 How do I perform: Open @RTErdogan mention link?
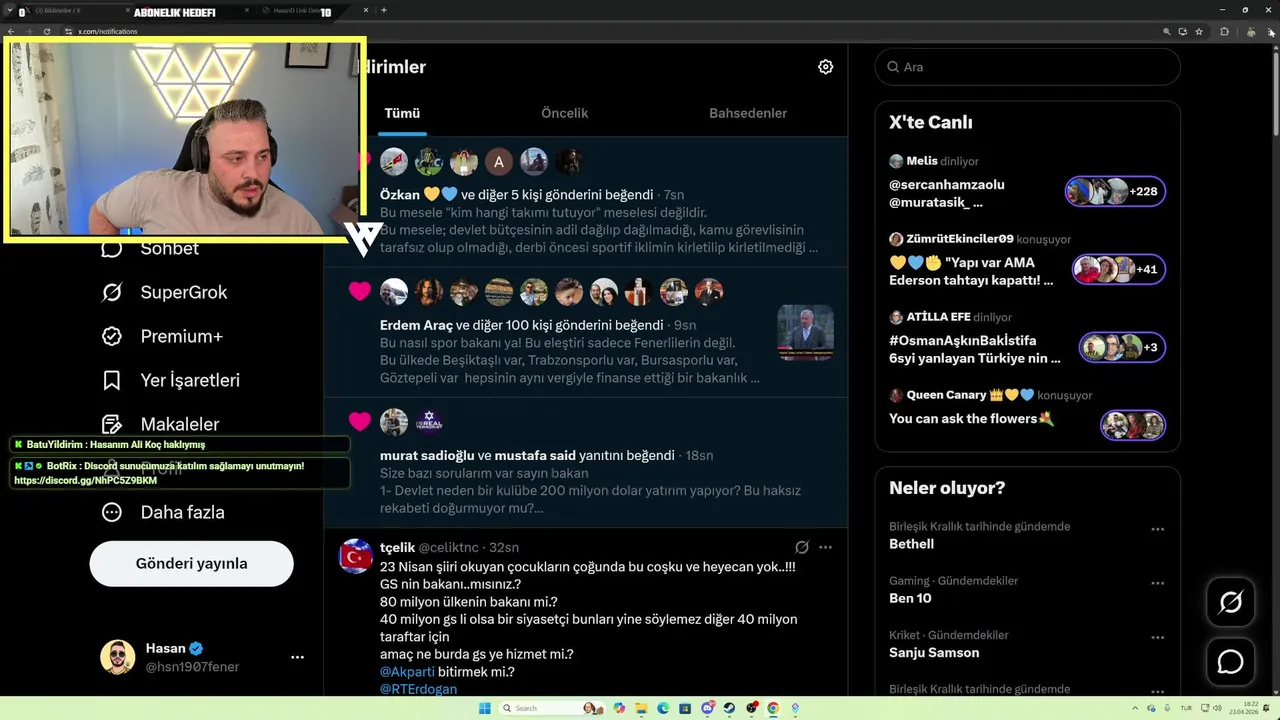pyautogui.click(x=418, y=689)
